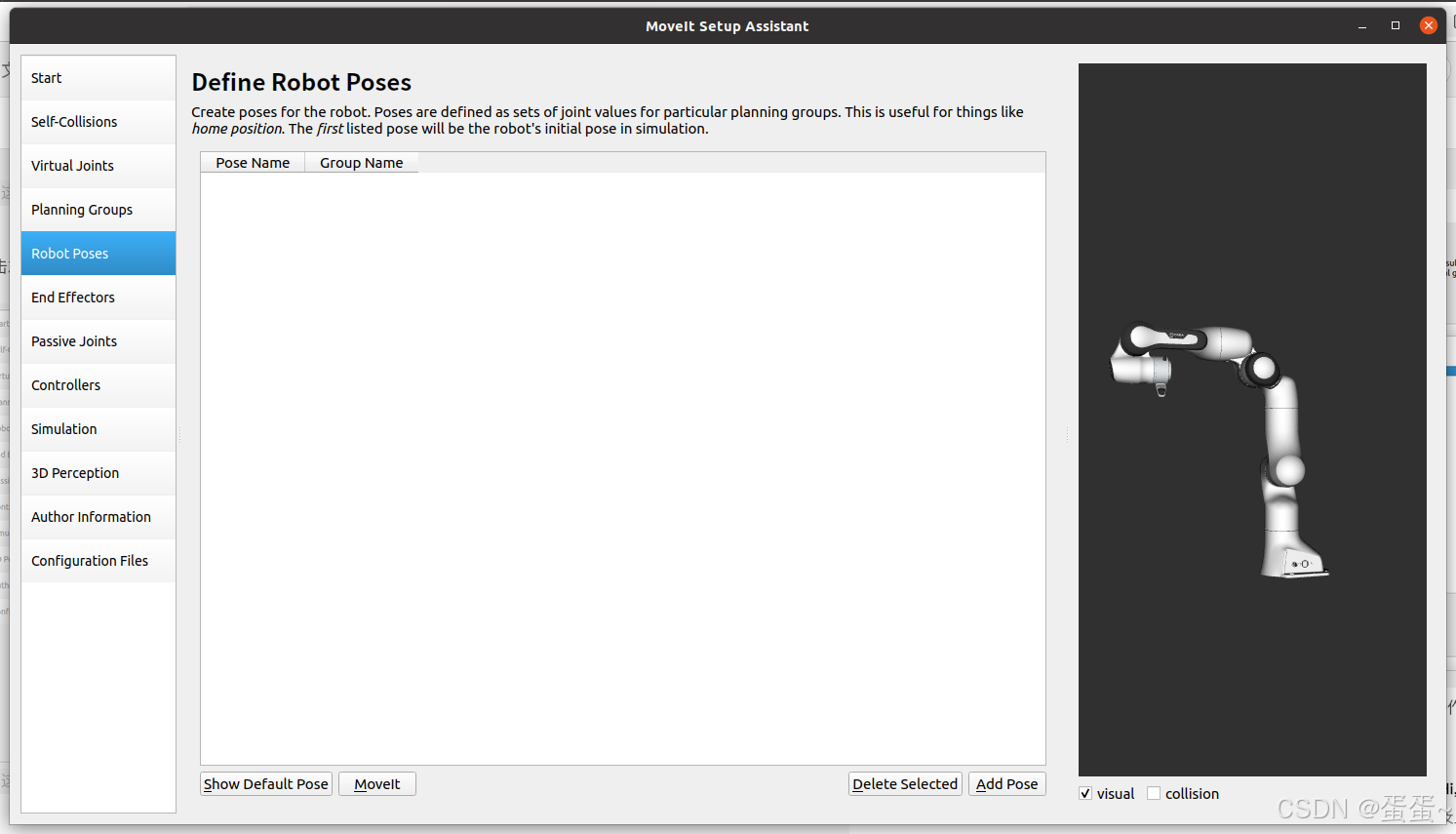Go to Passive Joints step
Image resolution: width=1456 pixels, height=834 pixels.
[x=98, y=341]
